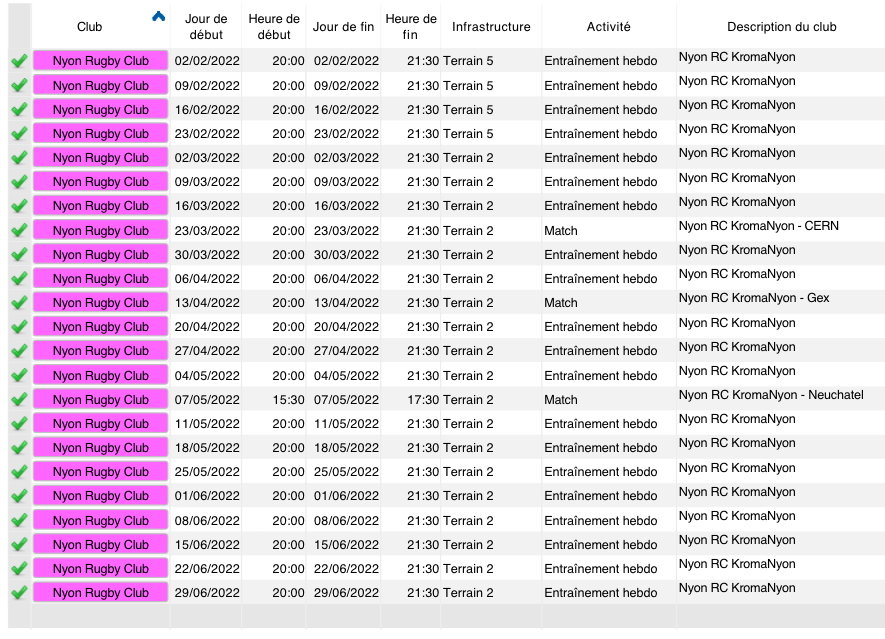This screenshot has height=639, width=885.
Task: Click the green checkmark for 23/03/2022 row
Action: 19,230
